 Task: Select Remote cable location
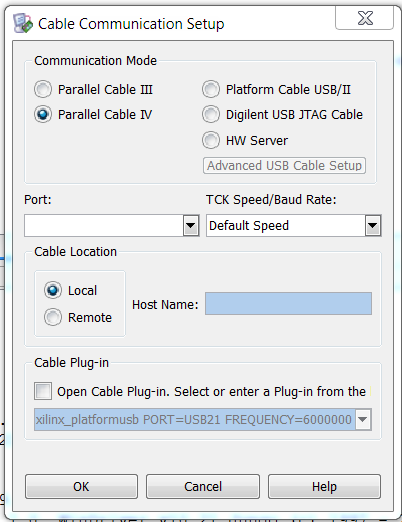53,317
